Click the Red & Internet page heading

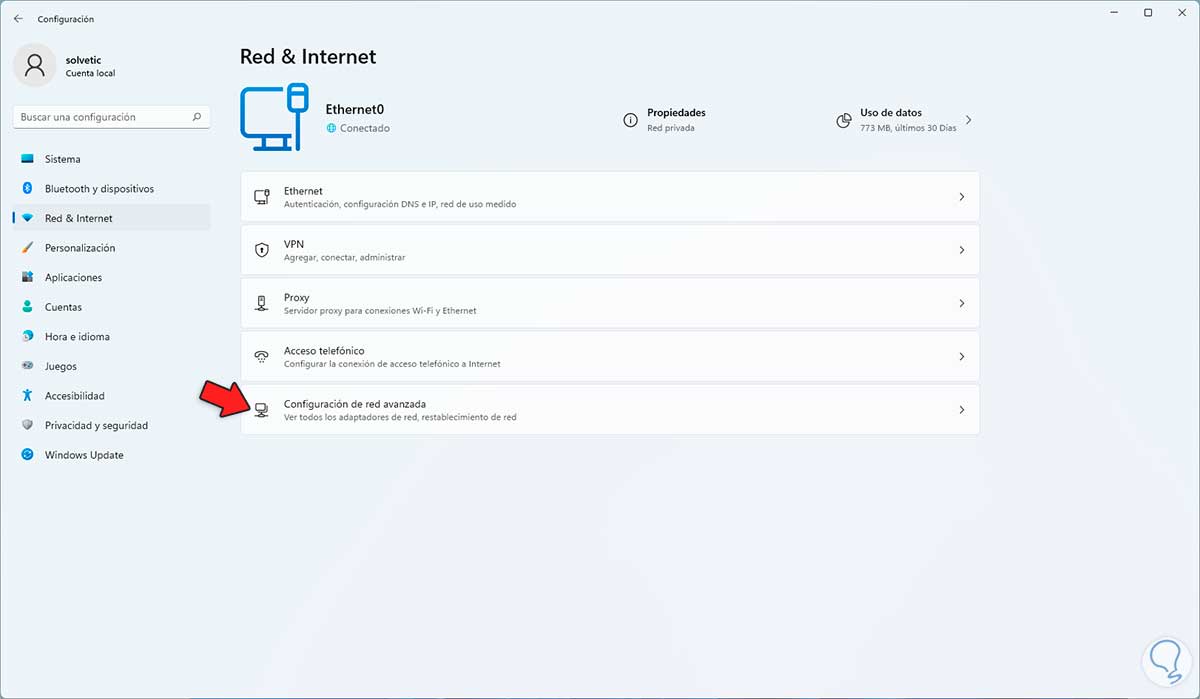[308, 57]
